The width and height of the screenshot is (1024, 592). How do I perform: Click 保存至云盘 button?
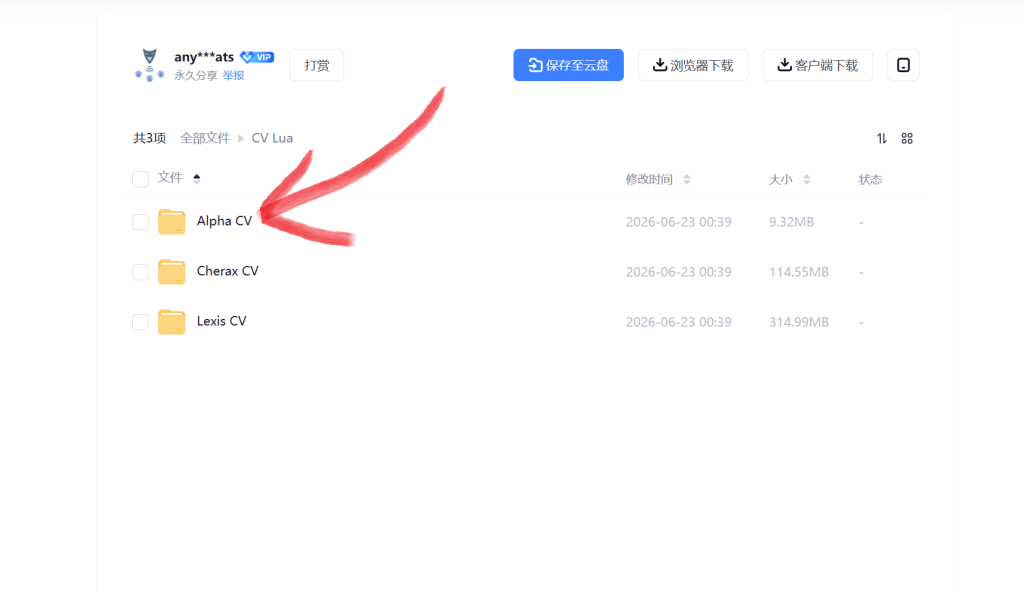coord(568,65)
